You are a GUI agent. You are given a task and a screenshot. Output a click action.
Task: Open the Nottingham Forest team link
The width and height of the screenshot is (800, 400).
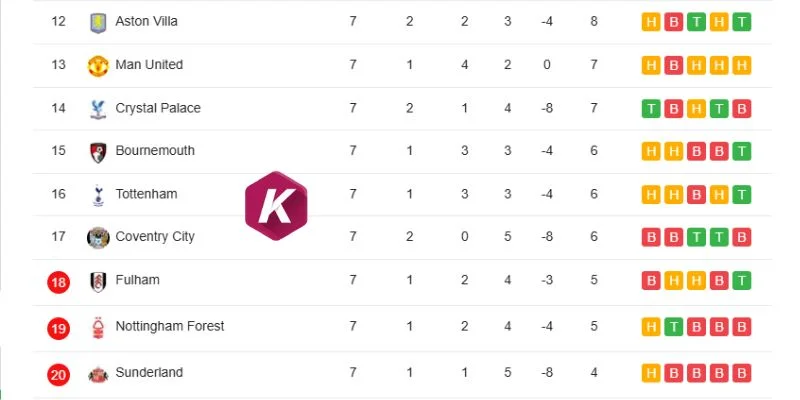click(x=170, y=326)
